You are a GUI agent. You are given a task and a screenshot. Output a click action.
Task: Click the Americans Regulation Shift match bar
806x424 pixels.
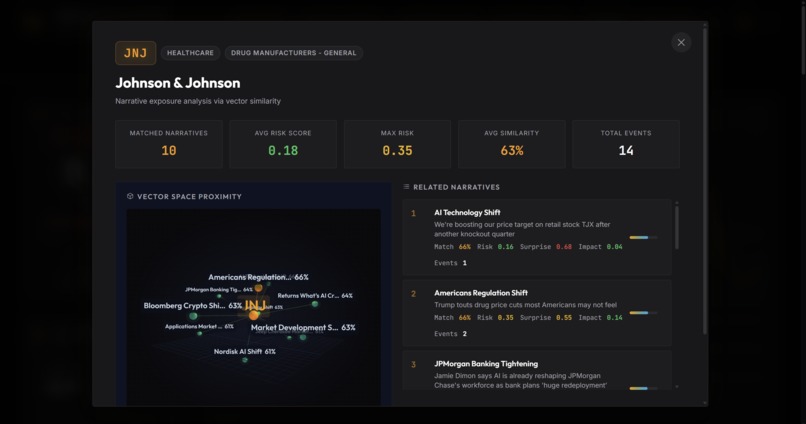pyautogui.click(x=643, y=312)
